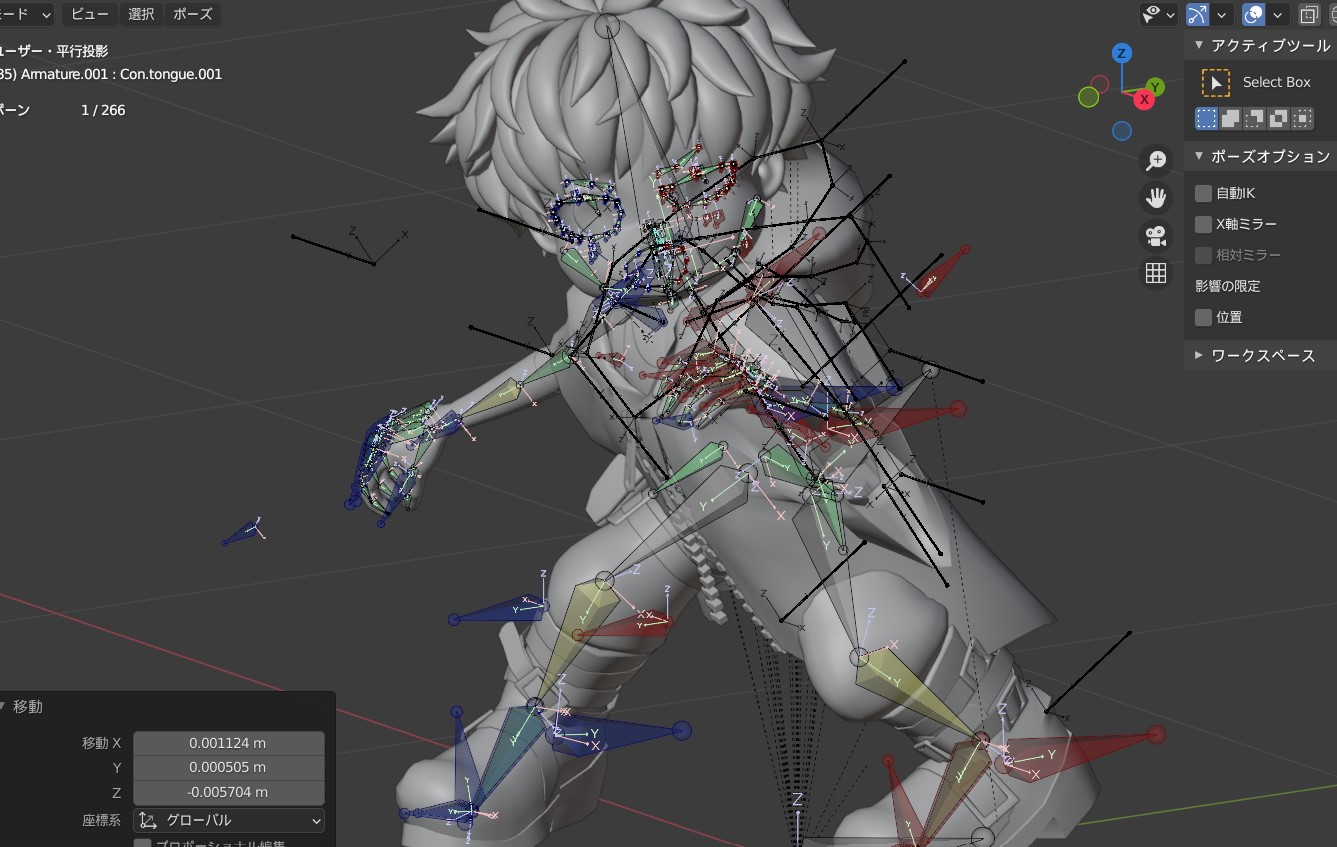Switch perspective/orthographic grid icon
The height and width of the screenshot is (847, 1337).
1156,273
